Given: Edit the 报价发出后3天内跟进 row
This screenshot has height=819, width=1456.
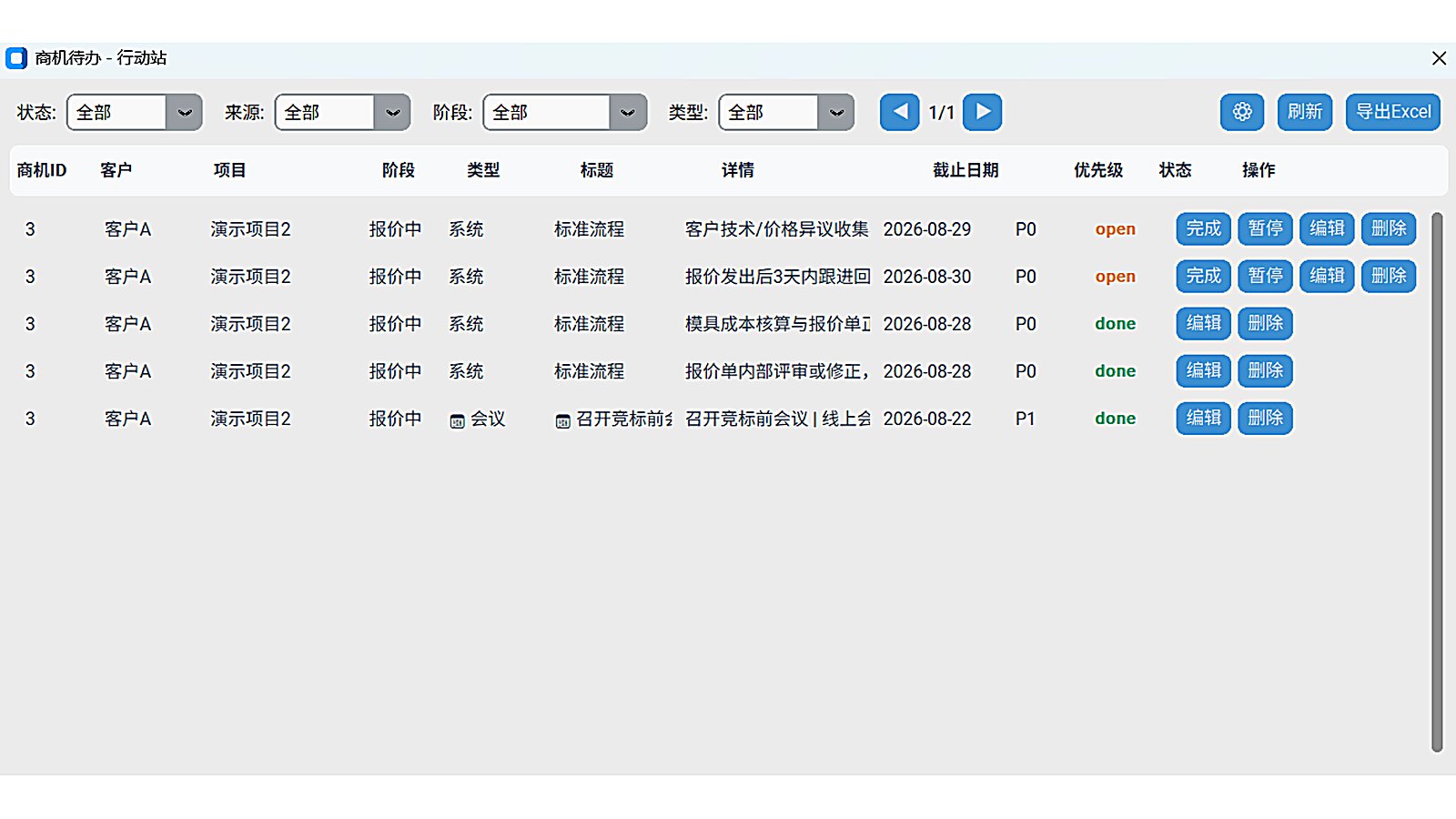Looking at the screenshot, I should [x=1328, y=276].
